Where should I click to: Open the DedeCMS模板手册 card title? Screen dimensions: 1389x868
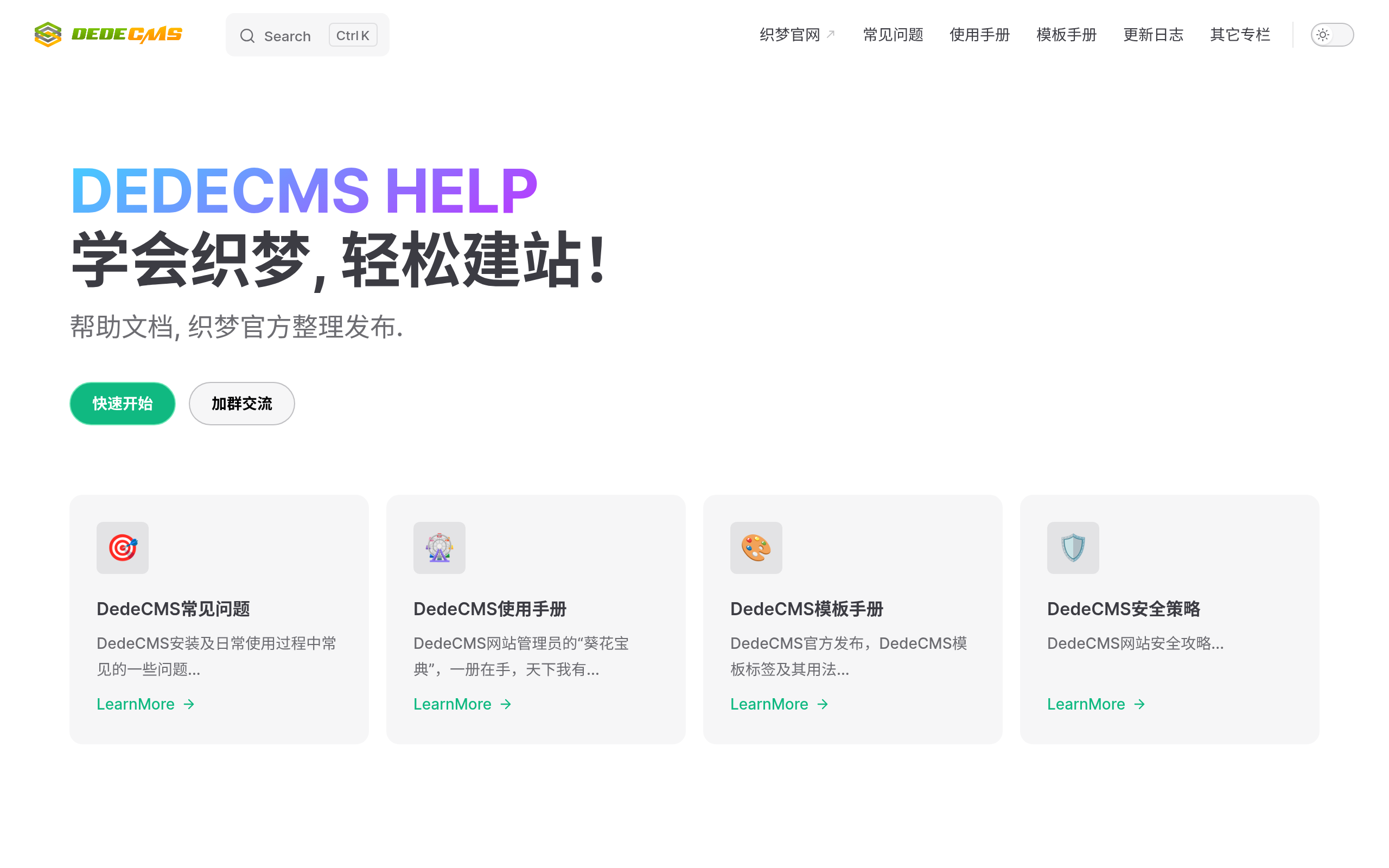(x=806, y=609)
